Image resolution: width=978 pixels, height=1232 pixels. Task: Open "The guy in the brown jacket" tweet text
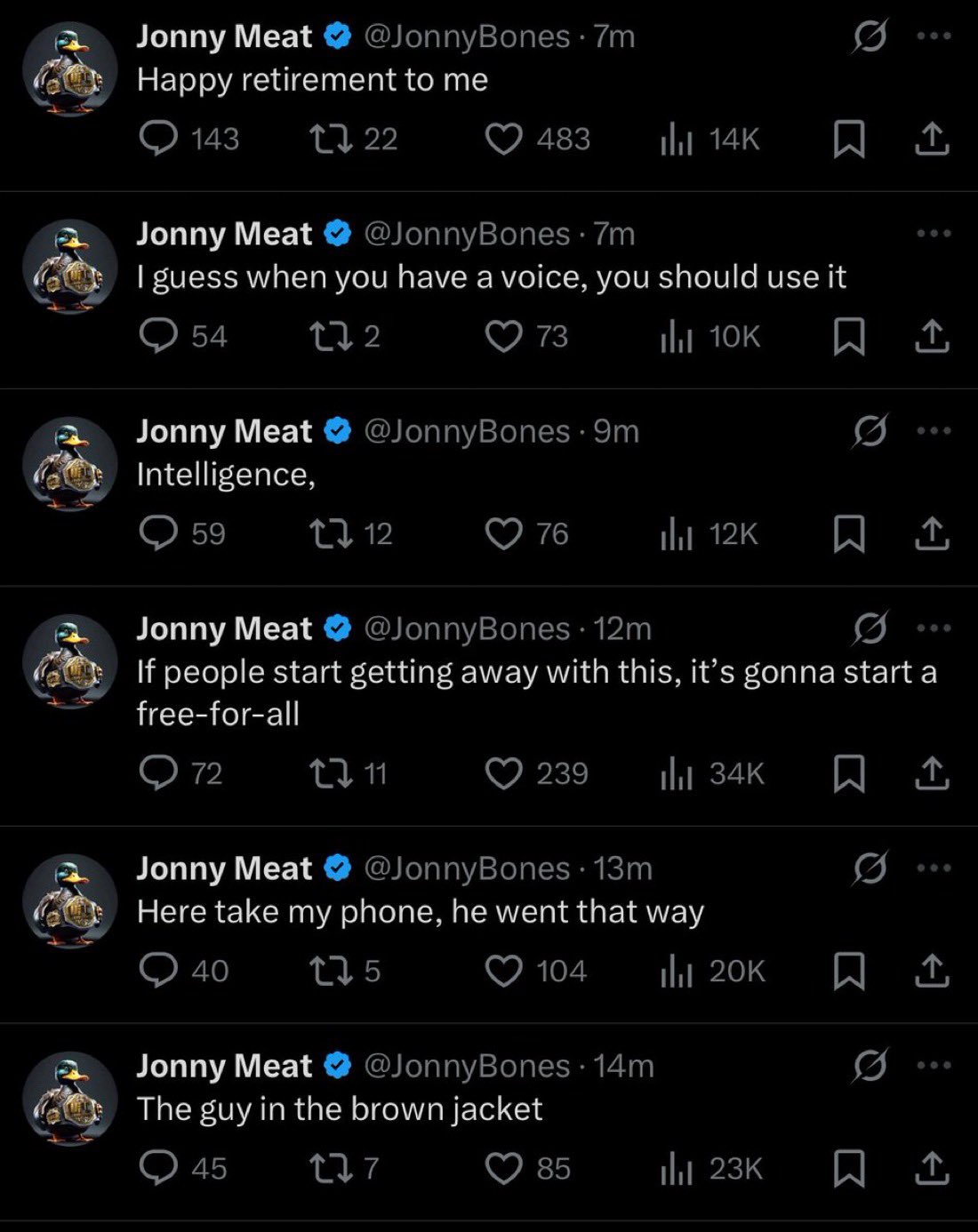340,1108
